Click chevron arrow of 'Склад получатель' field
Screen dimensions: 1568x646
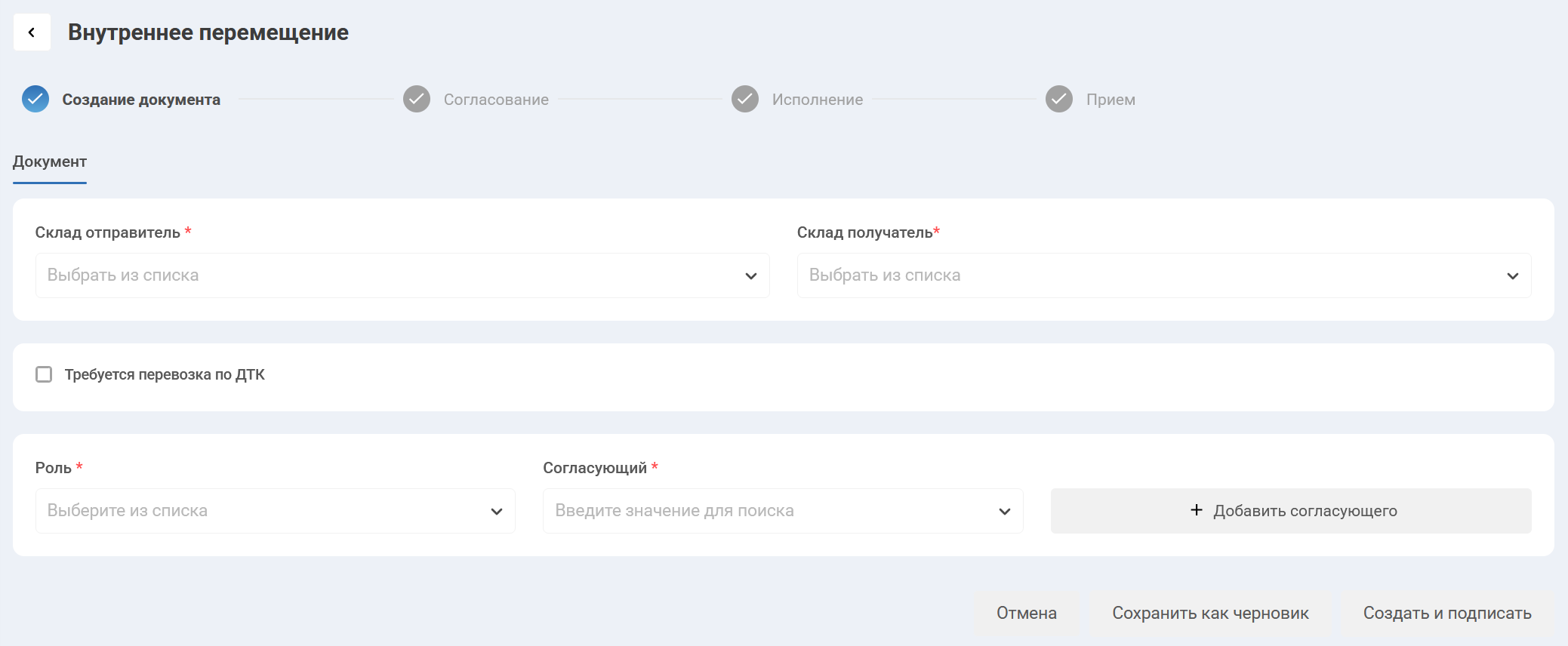(x=1512, y=276)
